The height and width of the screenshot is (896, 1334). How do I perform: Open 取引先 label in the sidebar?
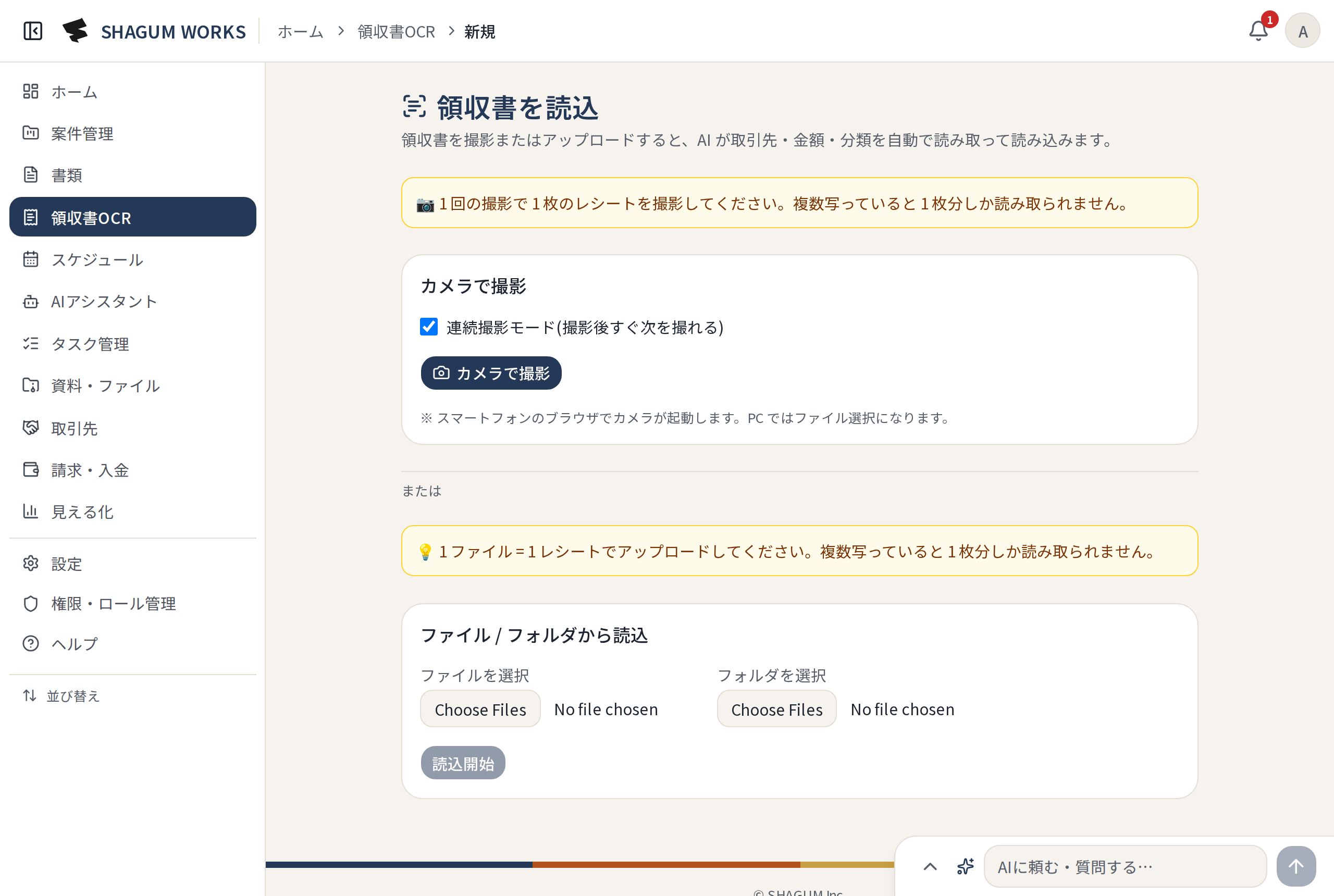tap(75, 428)
